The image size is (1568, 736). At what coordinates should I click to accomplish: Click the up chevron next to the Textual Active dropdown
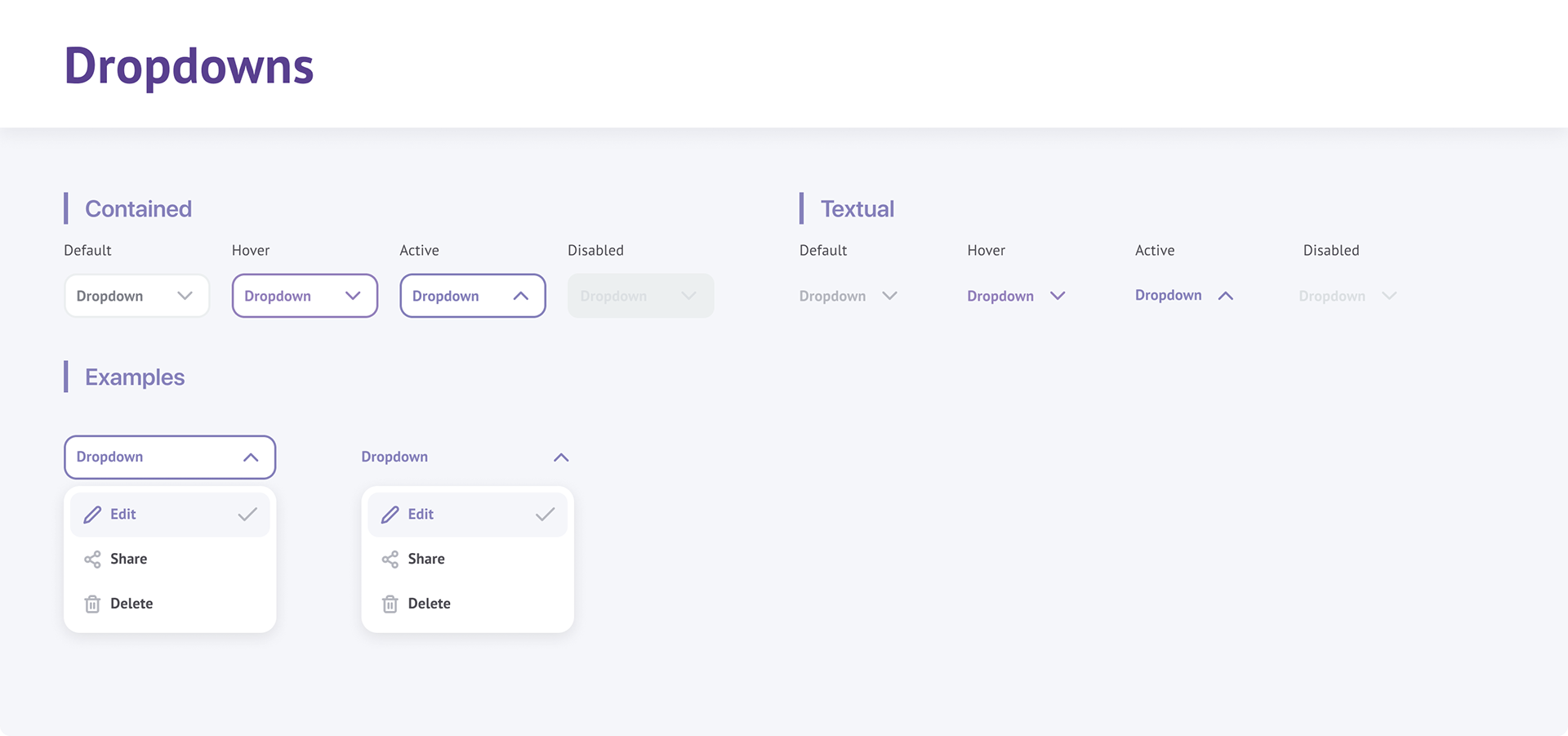[x=1226, y=296]
